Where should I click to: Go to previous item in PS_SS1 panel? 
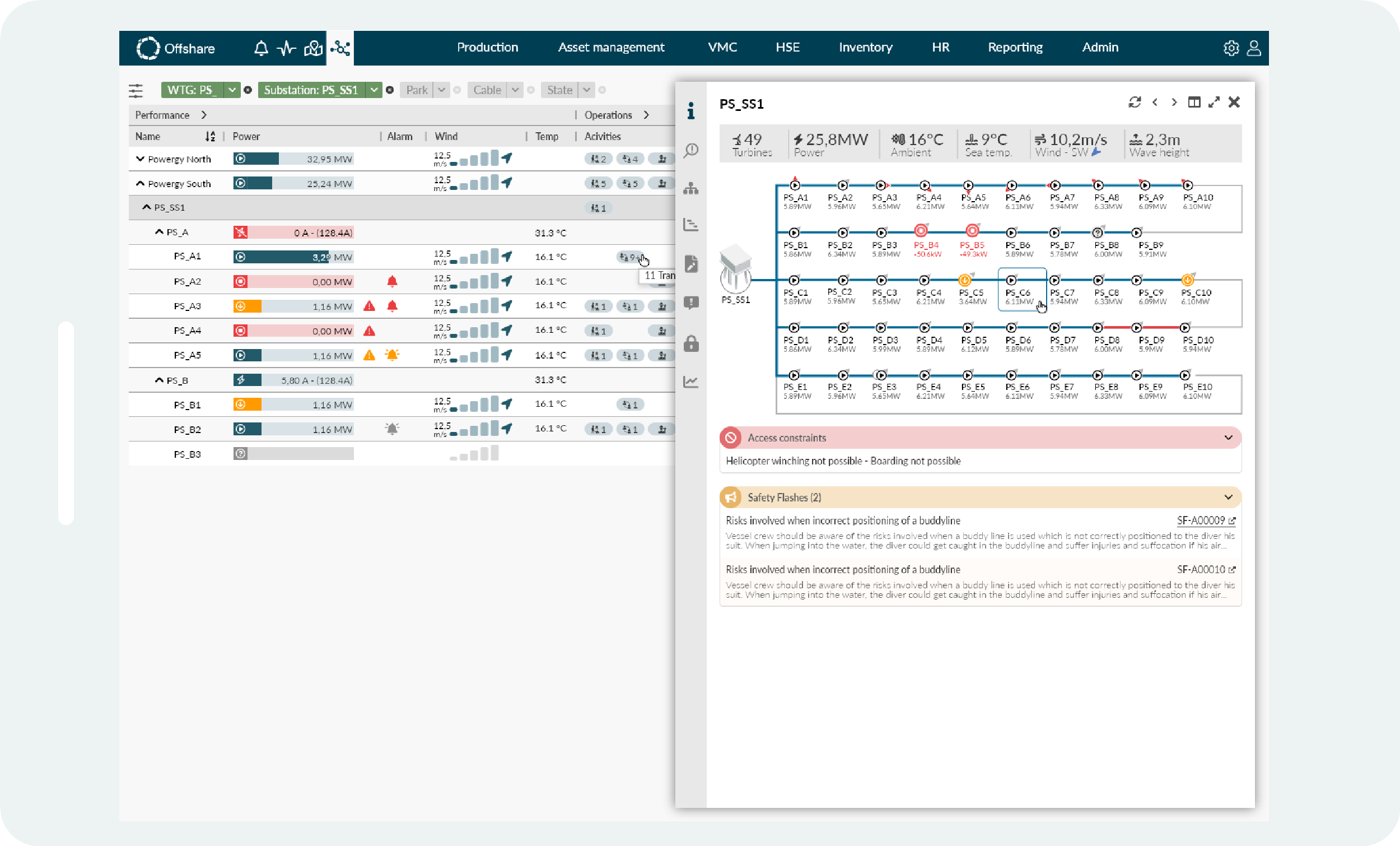click(1155, 103)
